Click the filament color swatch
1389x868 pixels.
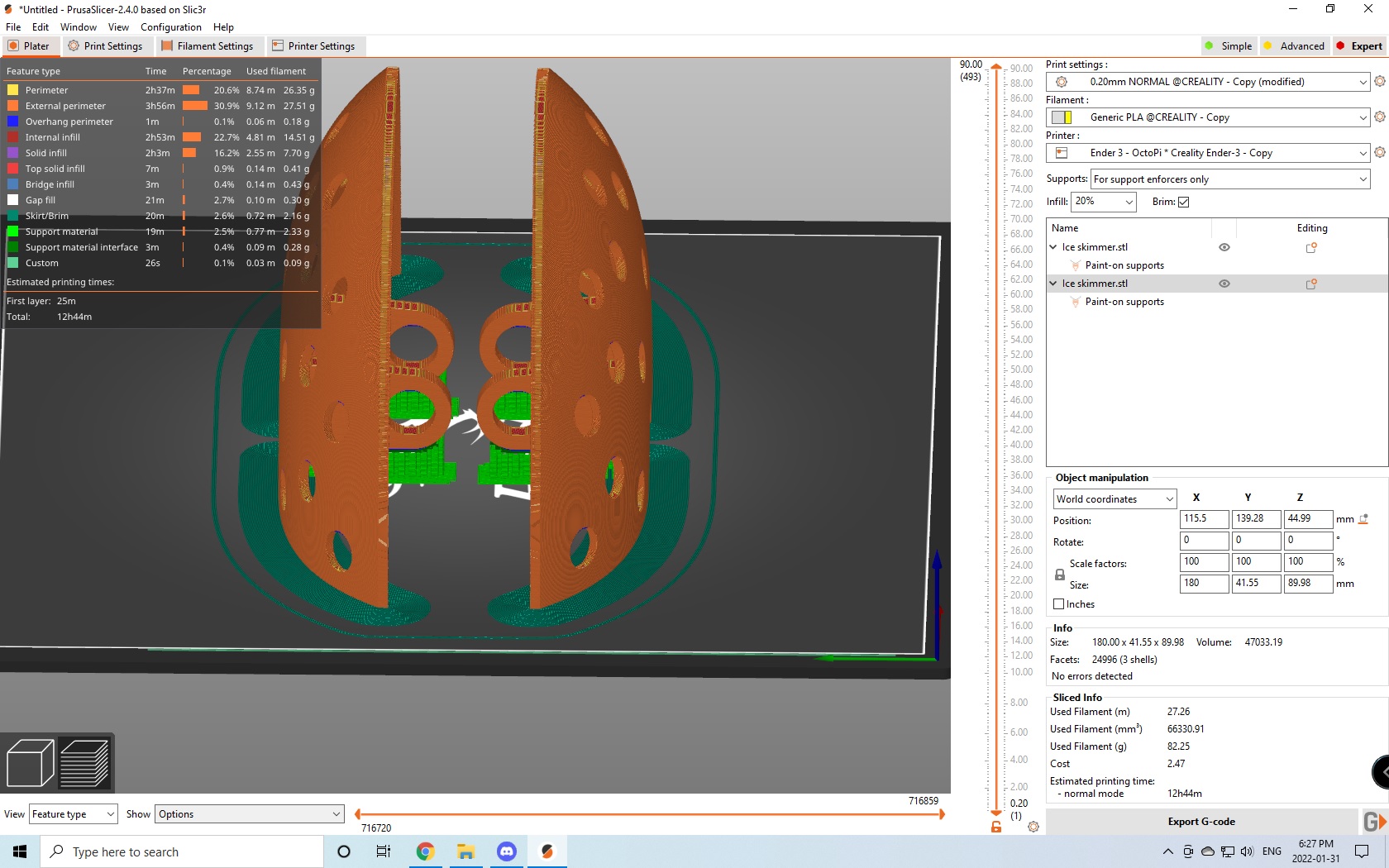1062,117
